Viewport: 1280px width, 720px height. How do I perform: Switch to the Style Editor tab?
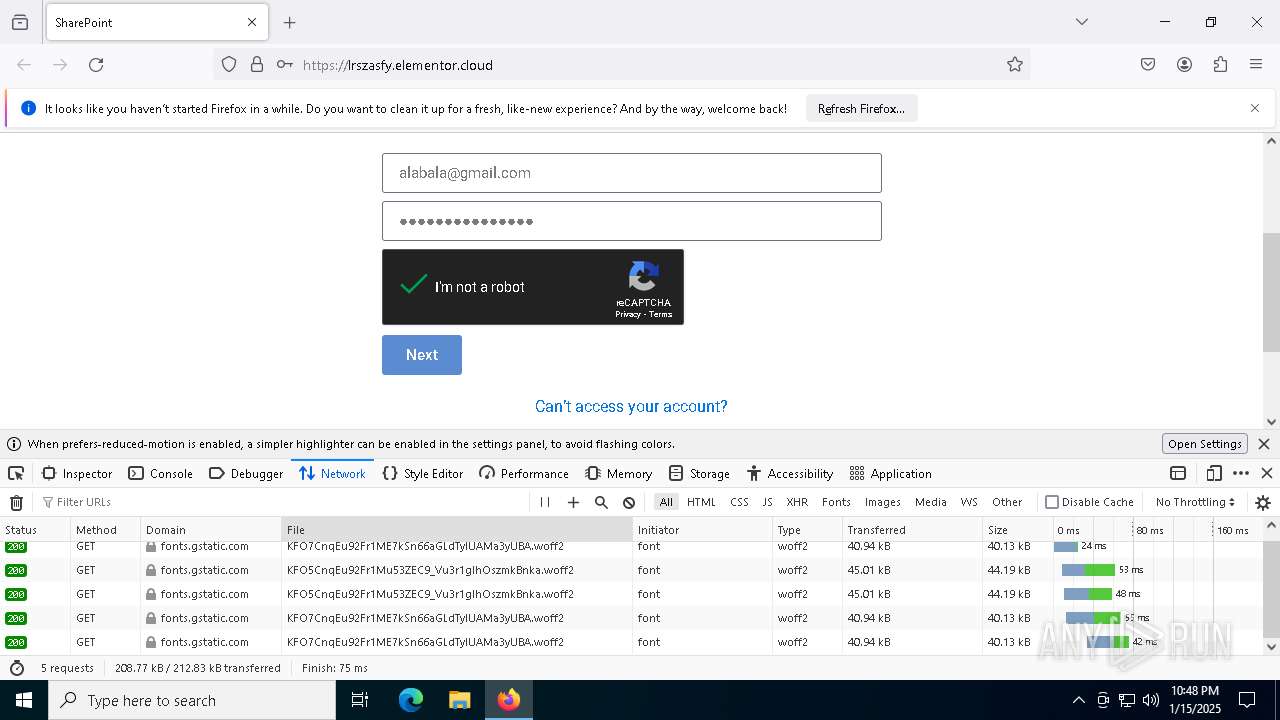[x=423, y=474]
